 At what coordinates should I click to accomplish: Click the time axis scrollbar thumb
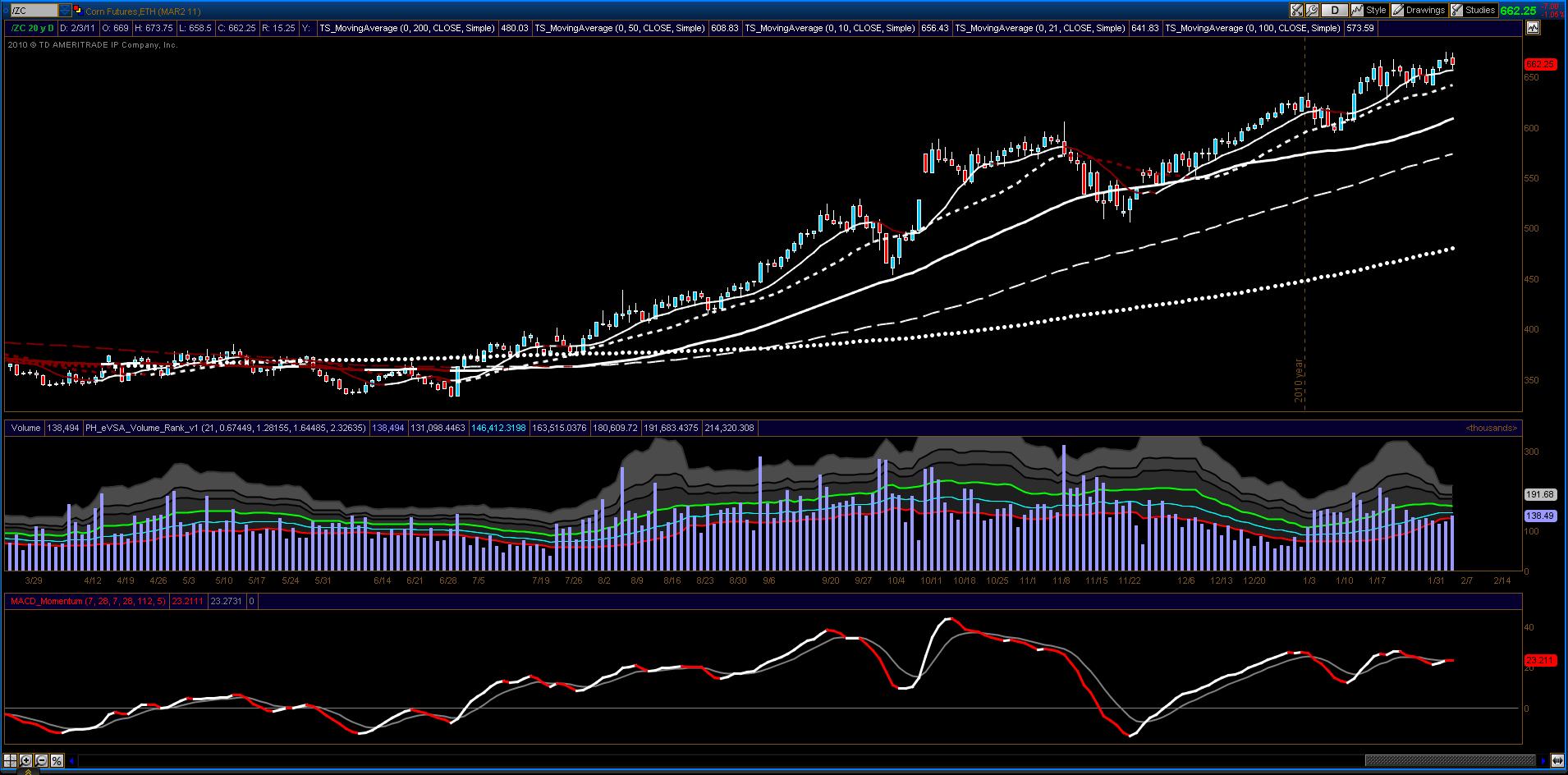point(1450,760)
